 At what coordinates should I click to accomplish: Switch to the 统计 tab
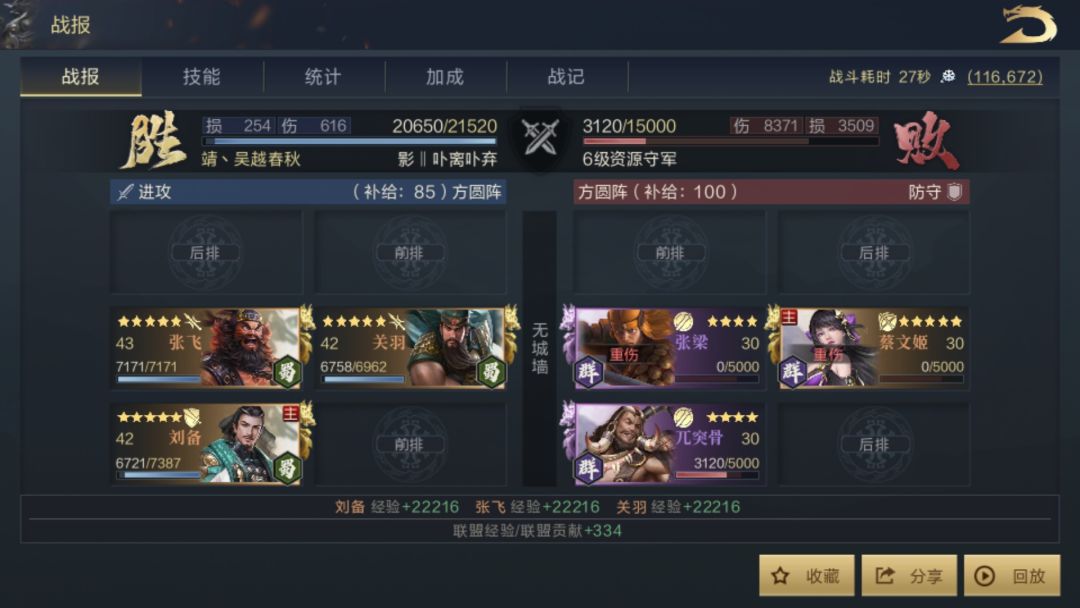click(323, 76)
